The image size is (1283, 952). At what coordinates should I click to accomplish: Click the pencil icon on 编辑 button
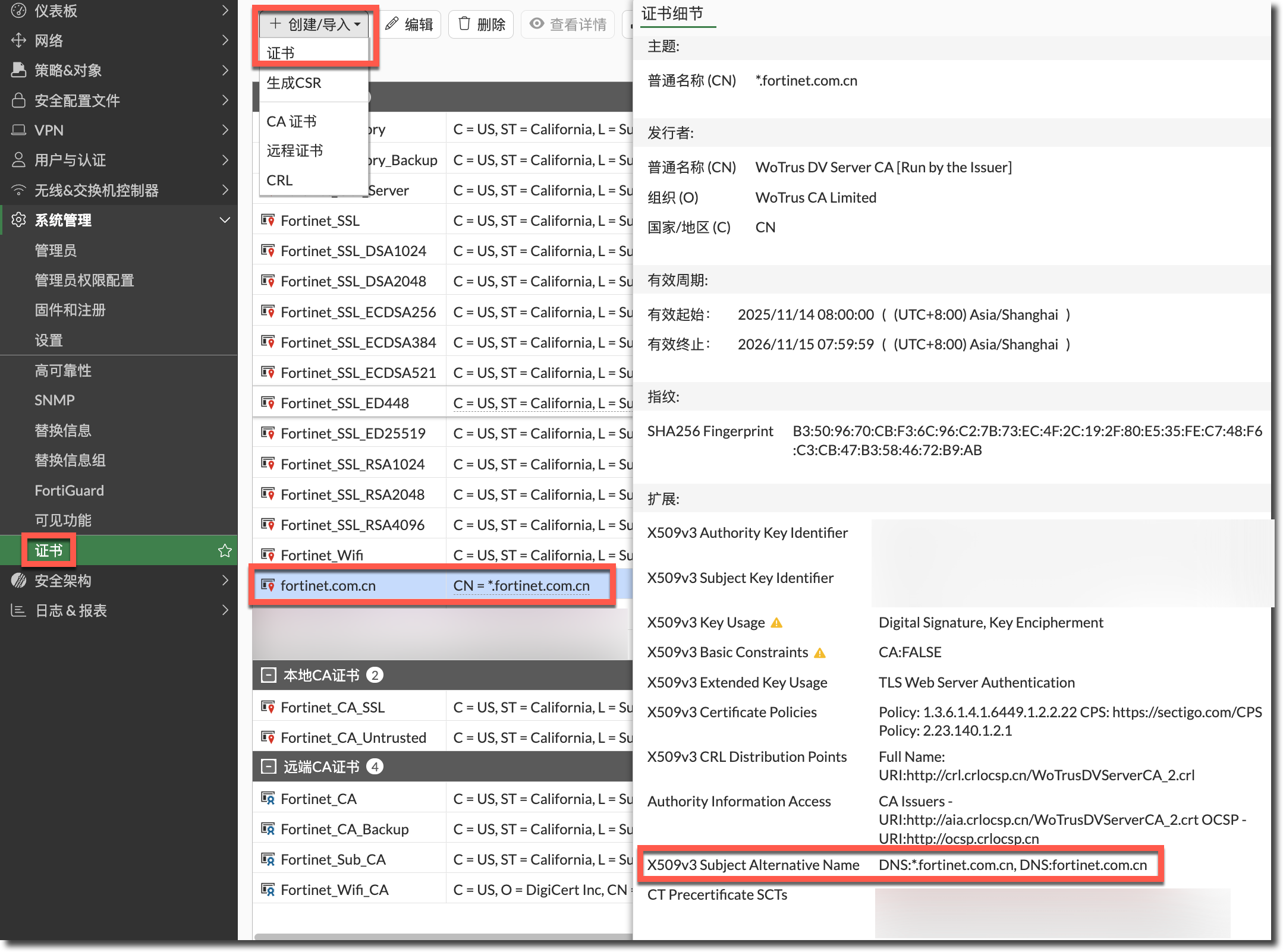click(391, 24)
